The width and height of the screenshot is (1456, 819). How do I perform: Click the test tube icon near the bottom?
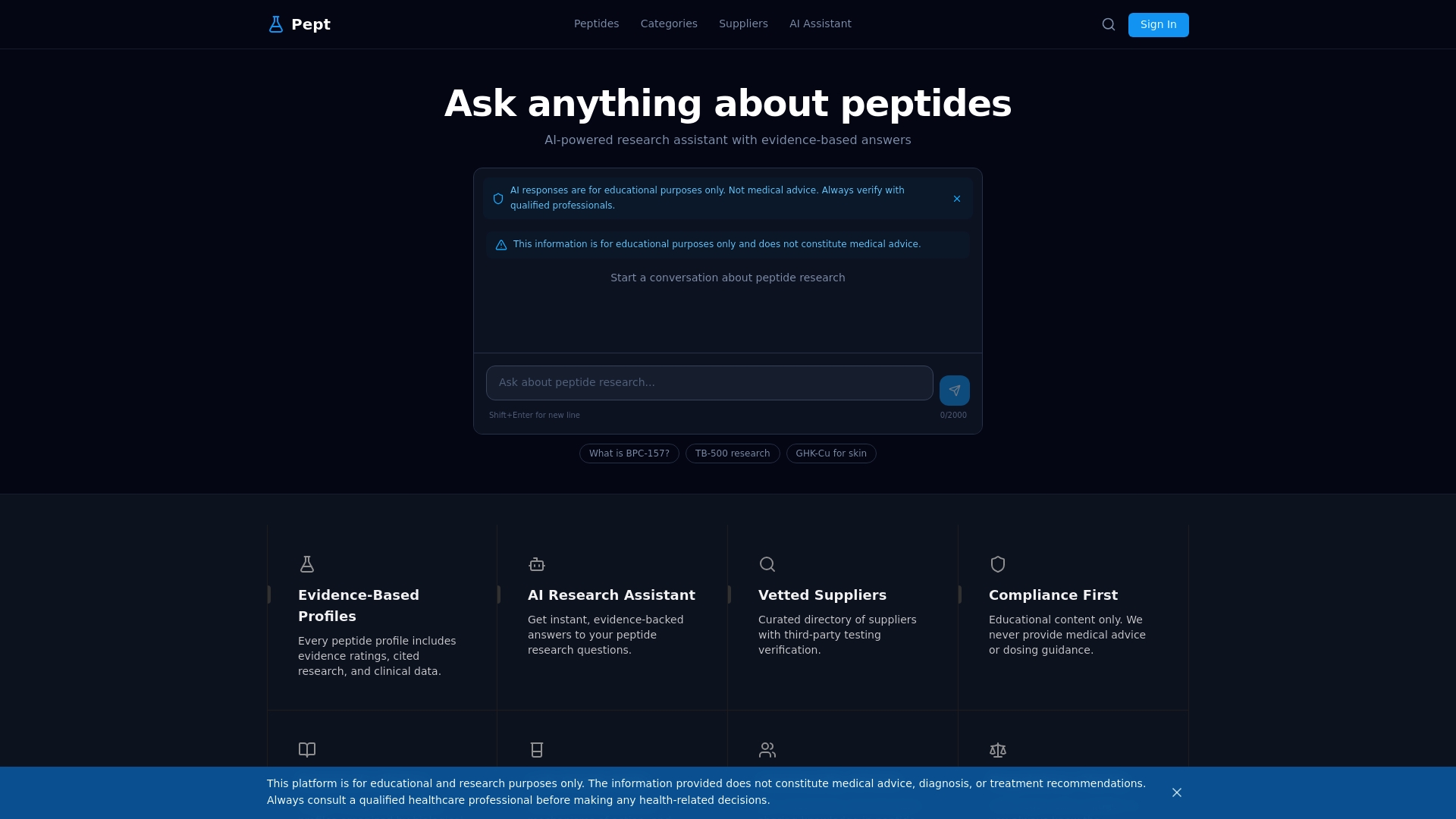[x=536, y=750]
